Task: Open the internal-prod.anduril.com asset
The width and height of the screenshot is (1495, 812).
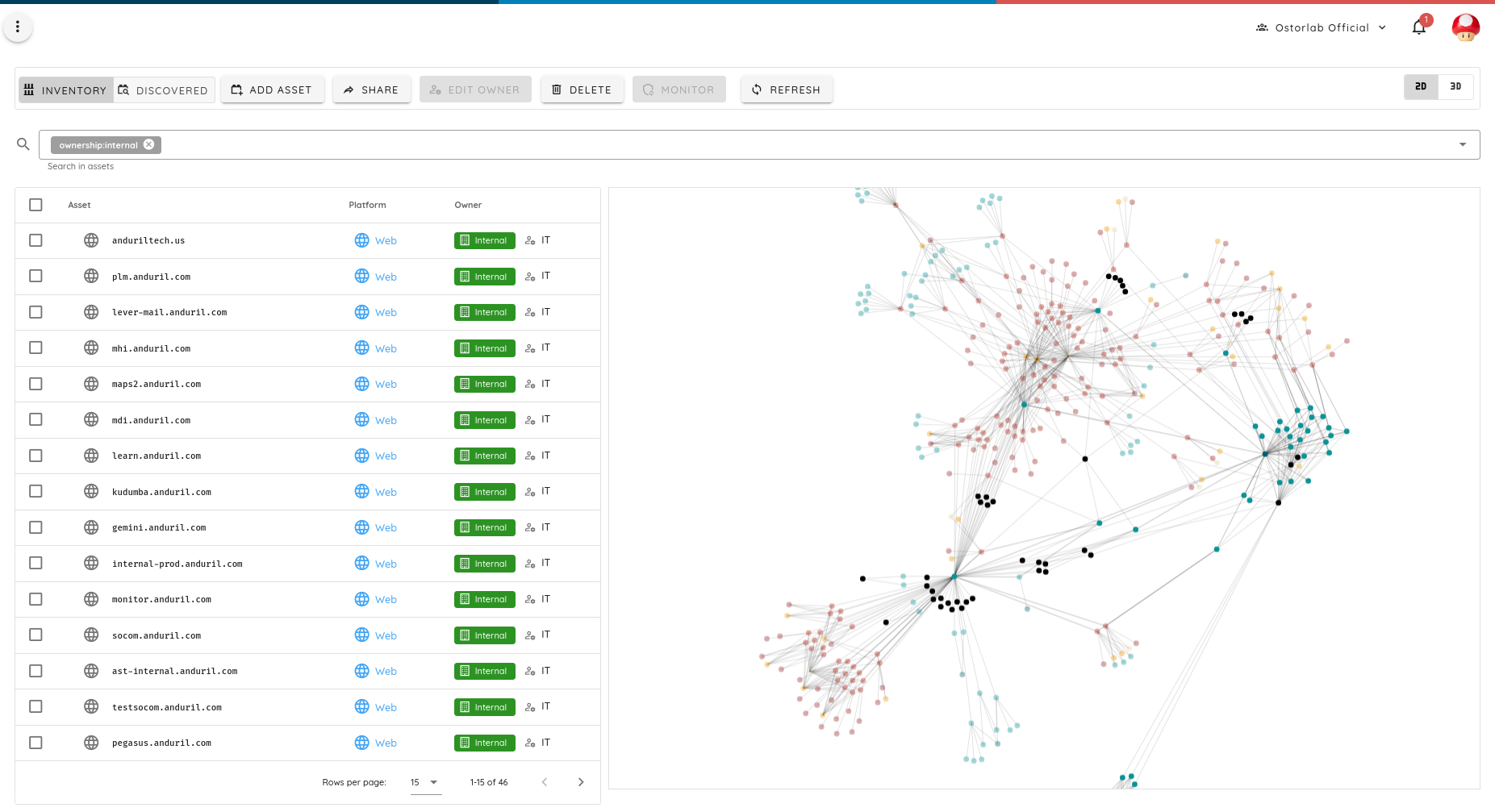Action: [177, 564]
